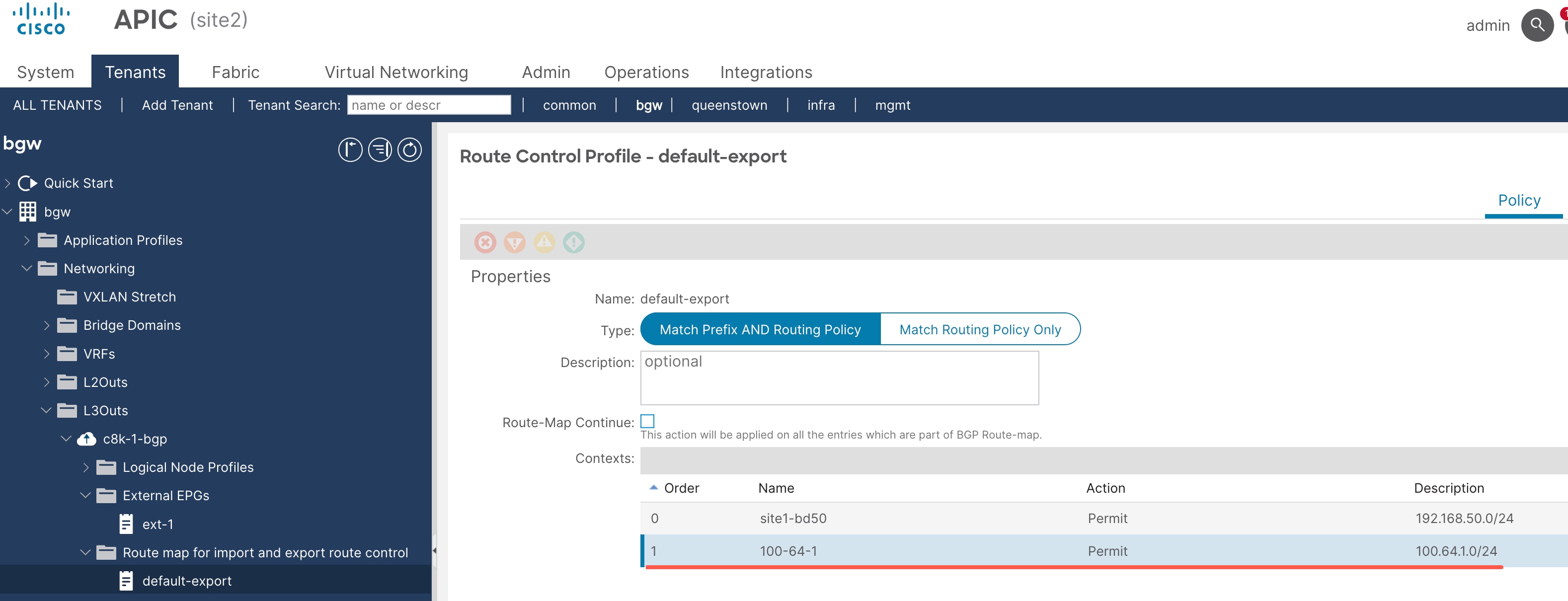This screenshot has height=601, width=1568.
Task: Click the External EPGs folder icon
Action: (106, 496)
